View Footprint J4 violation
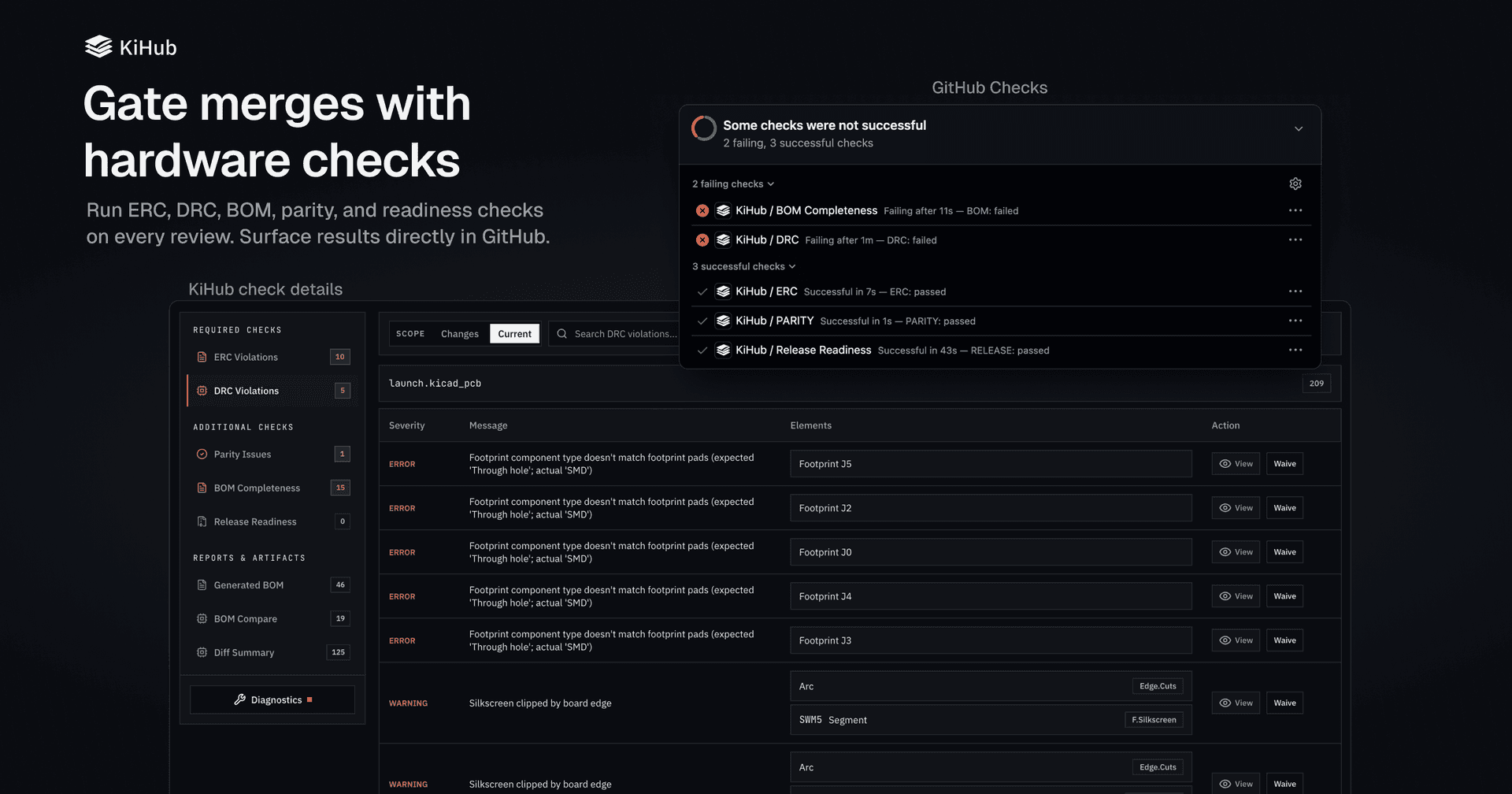Screen dimensions: 1512x794 tap(1236, 596)
